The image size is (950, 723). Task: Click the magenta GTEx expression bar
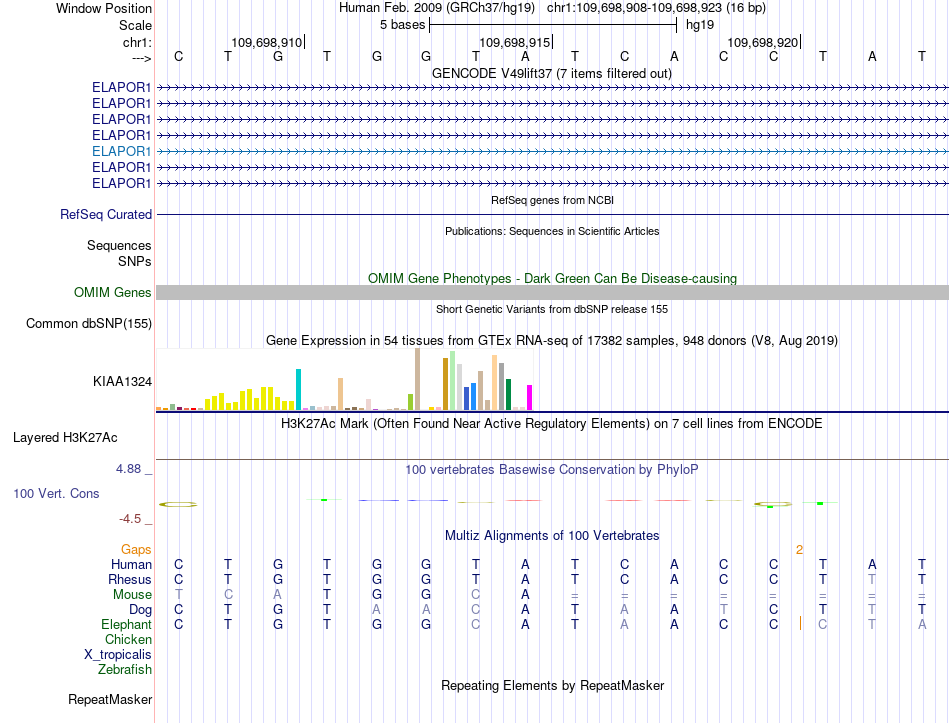click(x=530, y=398)
